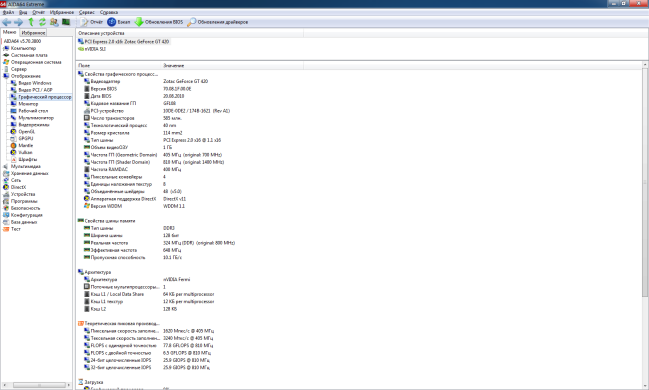Select Сервер in the tree
649x390 pixels.
(x=19, y=69)
